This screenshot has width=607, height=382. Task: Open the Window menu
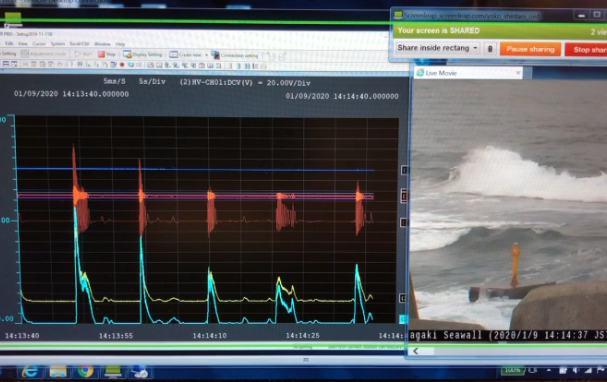[102, 44]
